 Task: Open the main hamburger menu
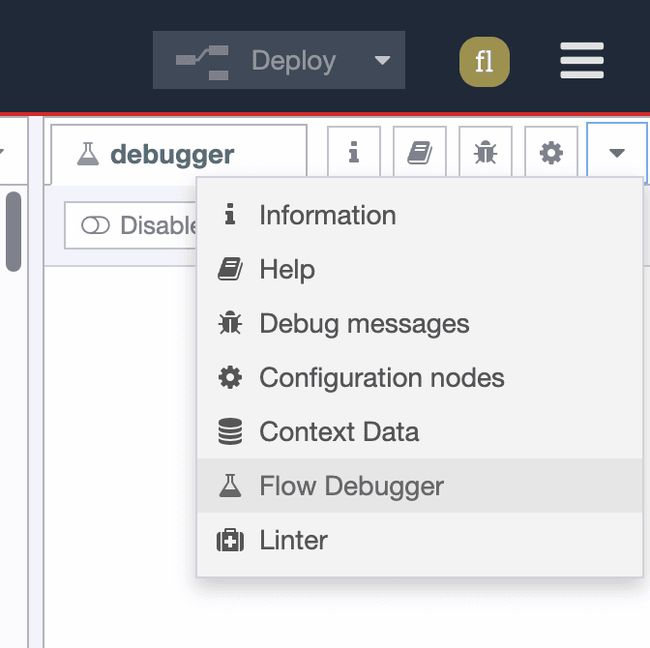point(582,61)
